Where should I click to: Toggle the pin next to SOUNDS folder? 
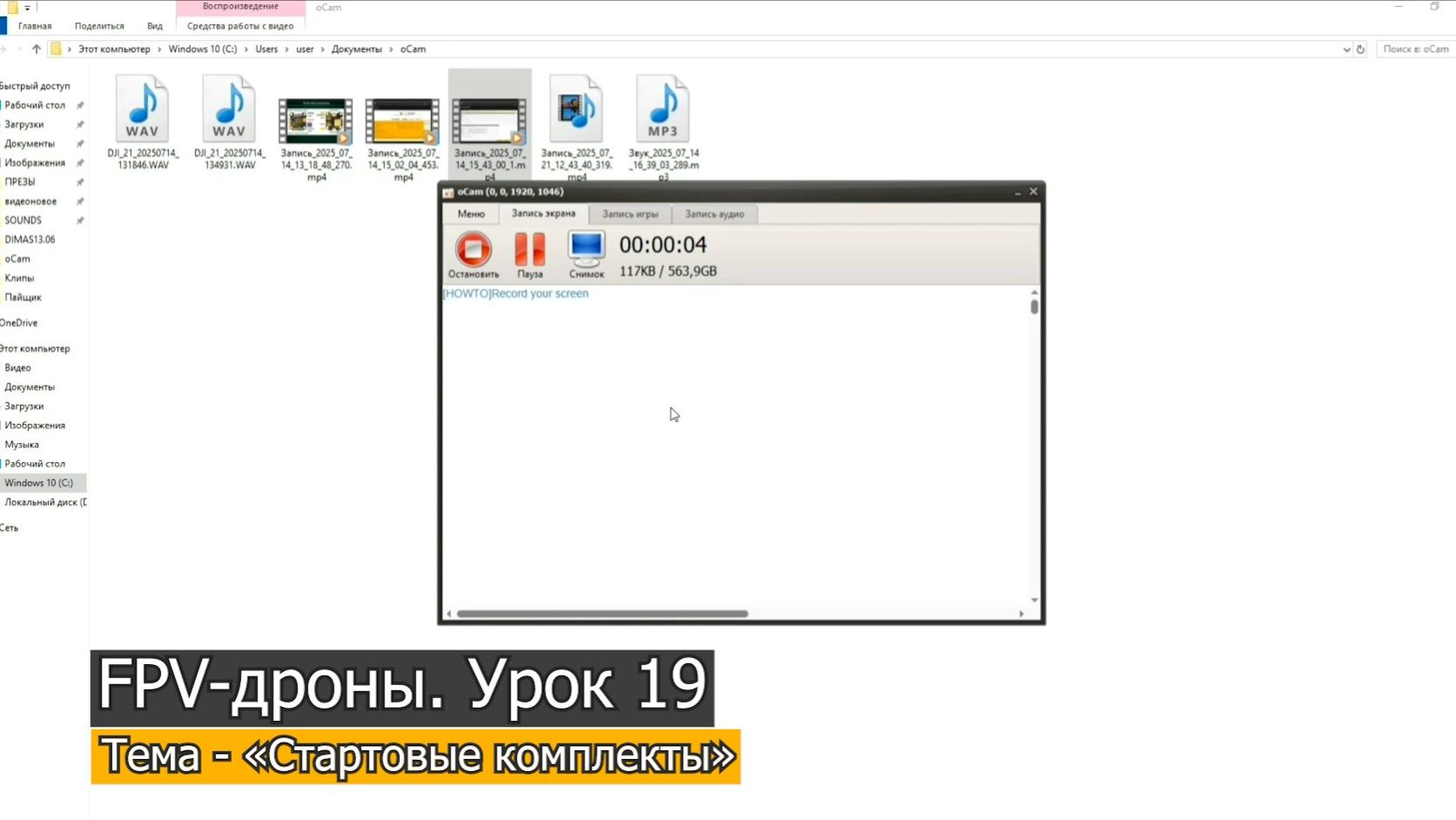[79, 219]
